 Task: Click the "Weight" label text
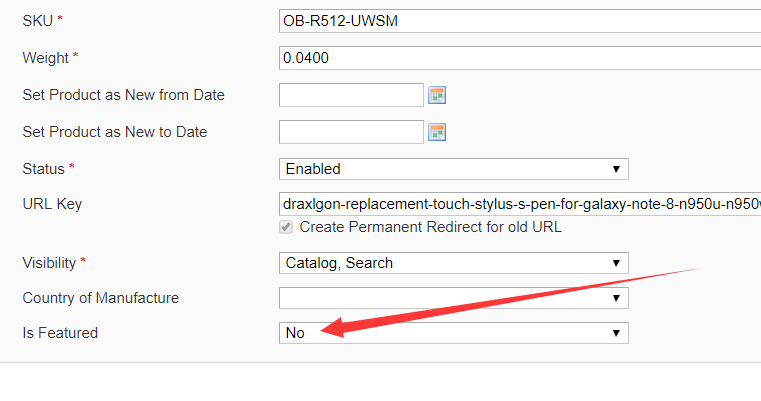45,58
